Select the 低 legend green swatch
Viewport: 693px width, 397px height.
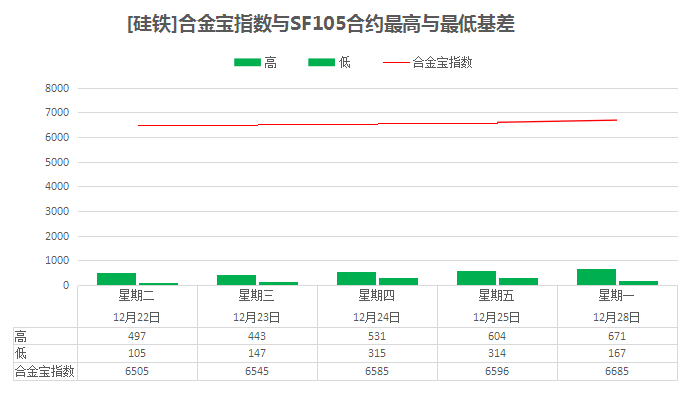tap(321, 62)
